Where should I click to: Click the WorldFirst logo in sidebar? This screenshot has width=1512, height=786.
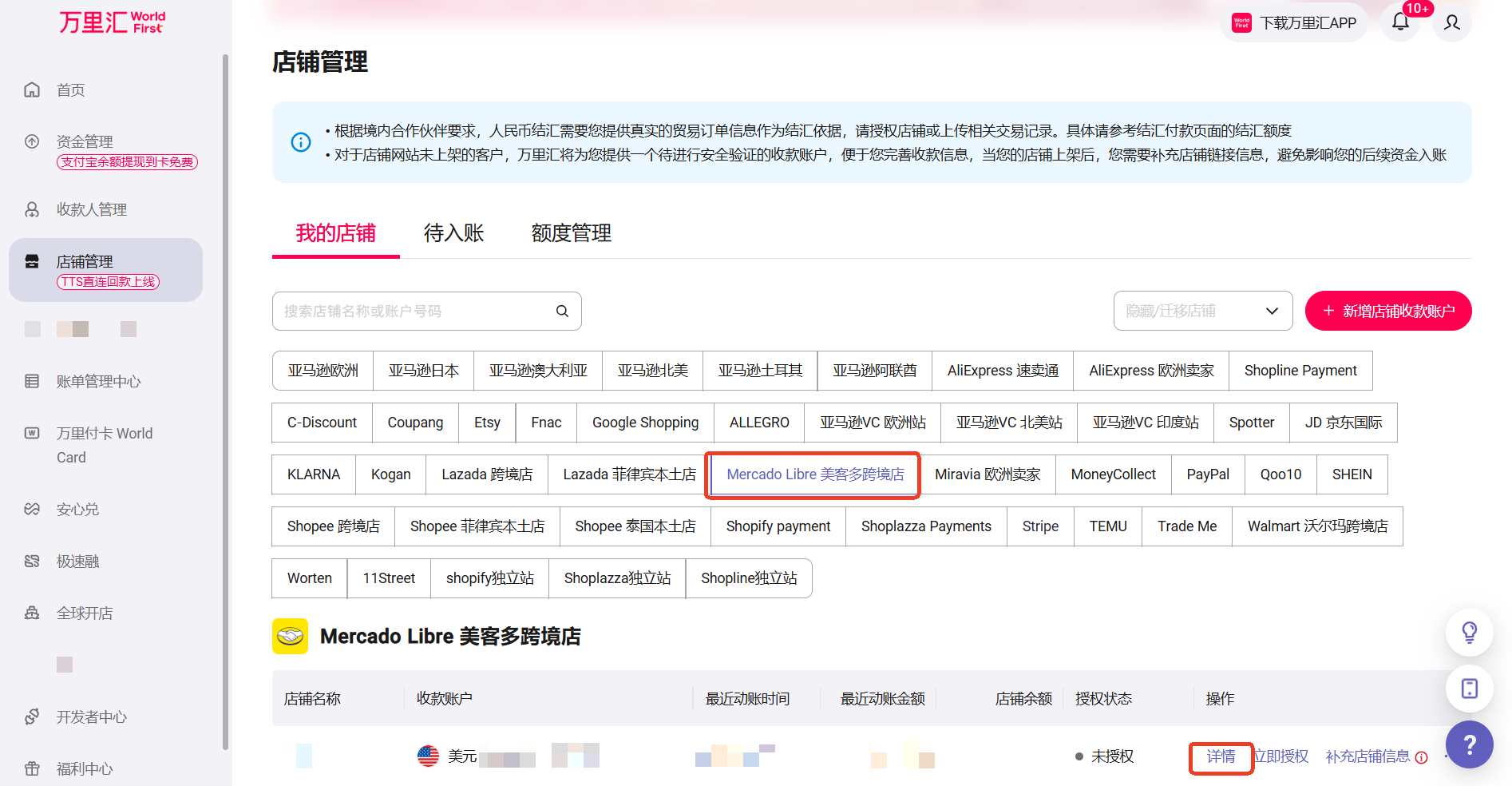pos(112,22)
